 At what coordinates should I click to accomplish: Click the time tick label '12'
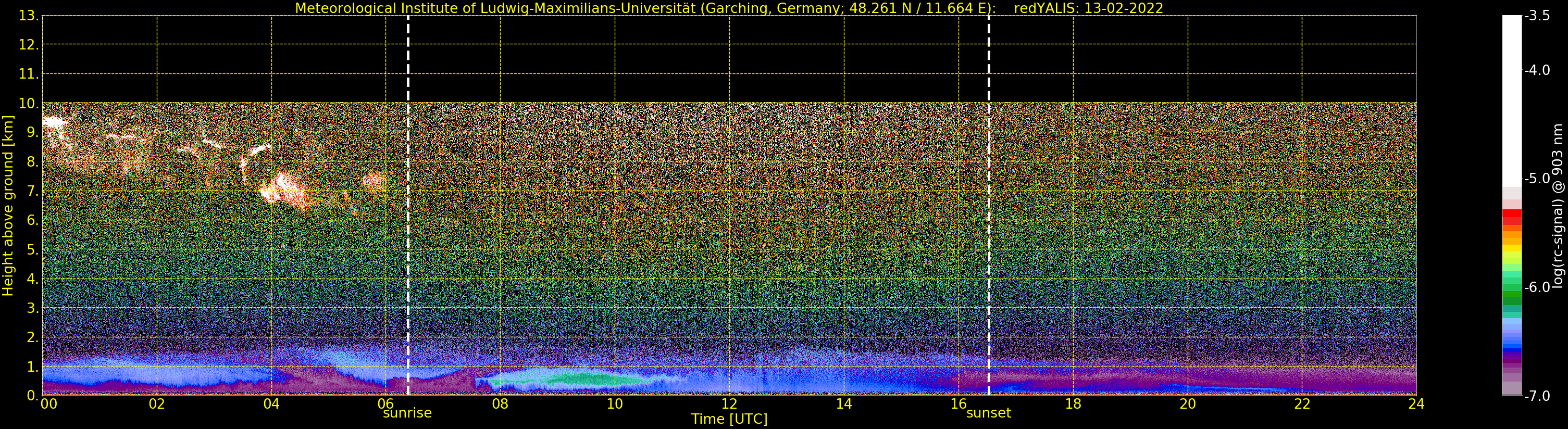729,404
